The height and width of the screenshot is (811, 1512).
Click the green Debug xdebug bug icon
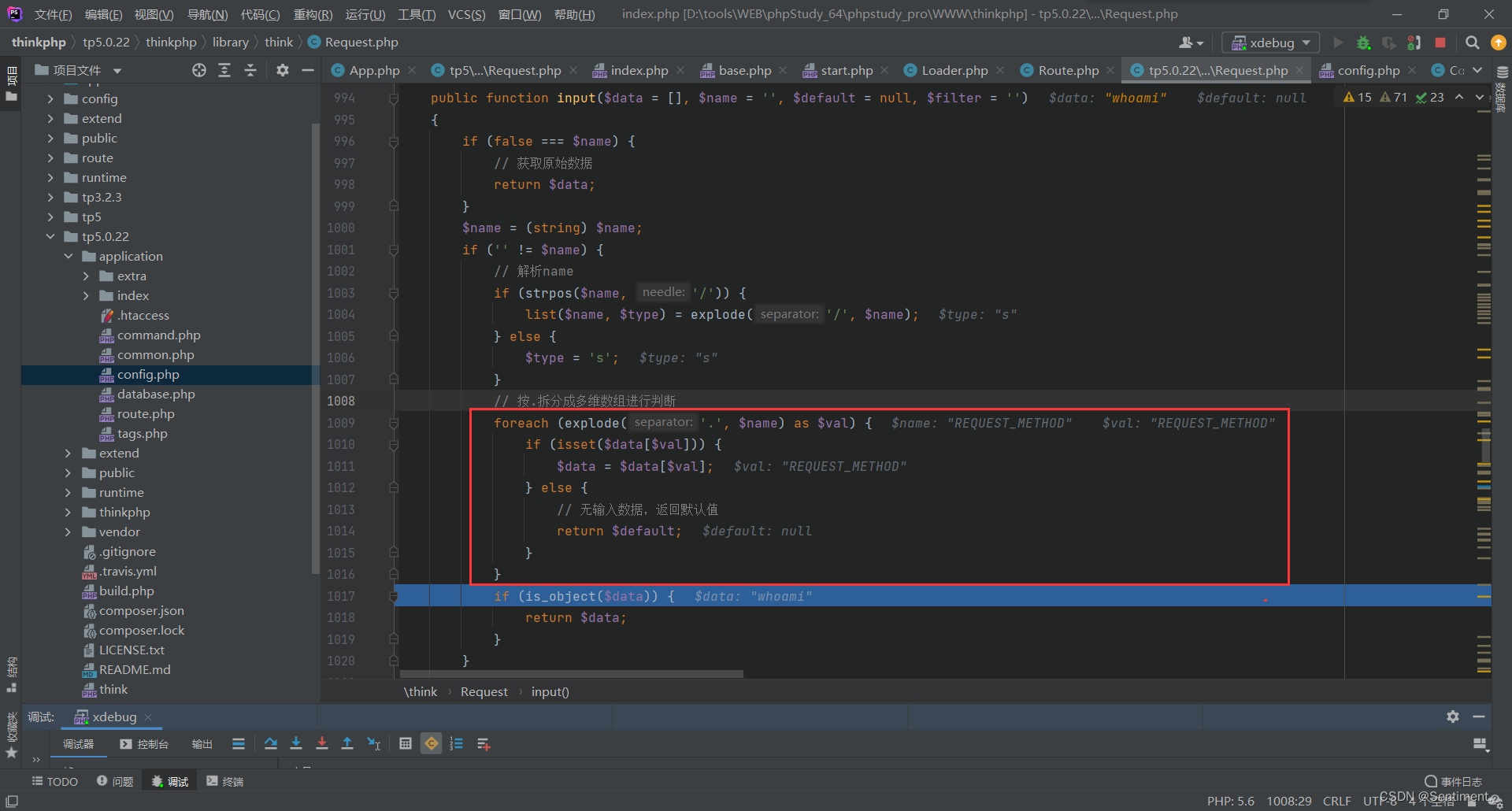click(x=1363, y=43)
